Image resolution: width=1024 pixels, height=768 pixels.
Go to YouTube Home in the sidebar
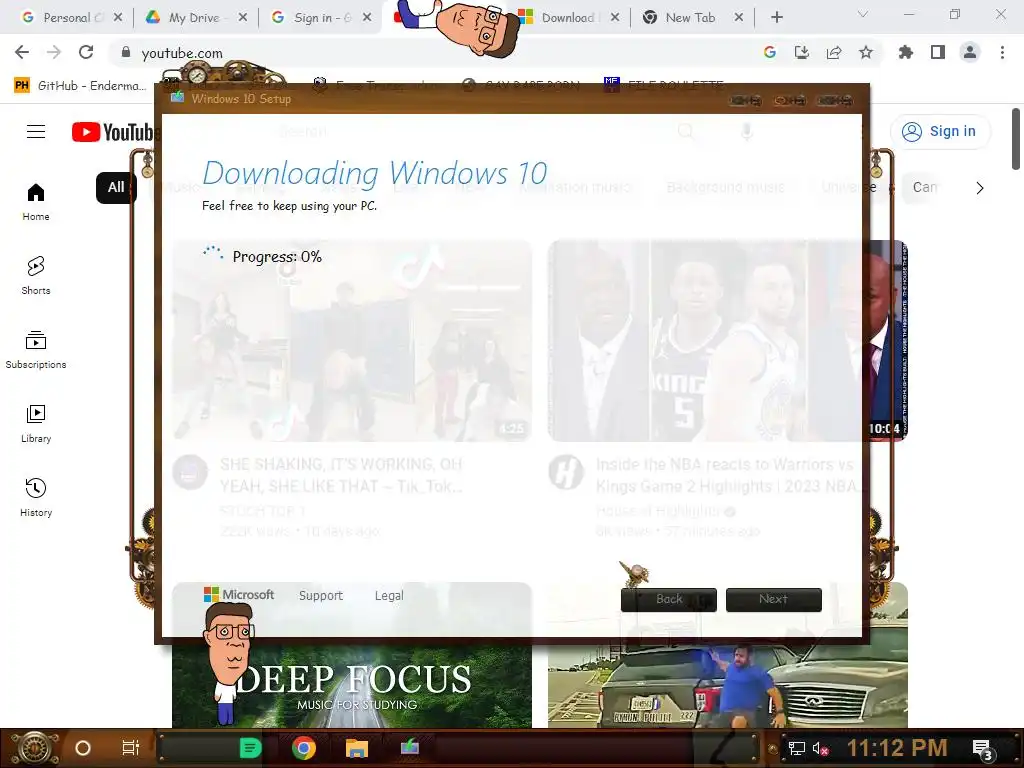click(x=36, y=202)
